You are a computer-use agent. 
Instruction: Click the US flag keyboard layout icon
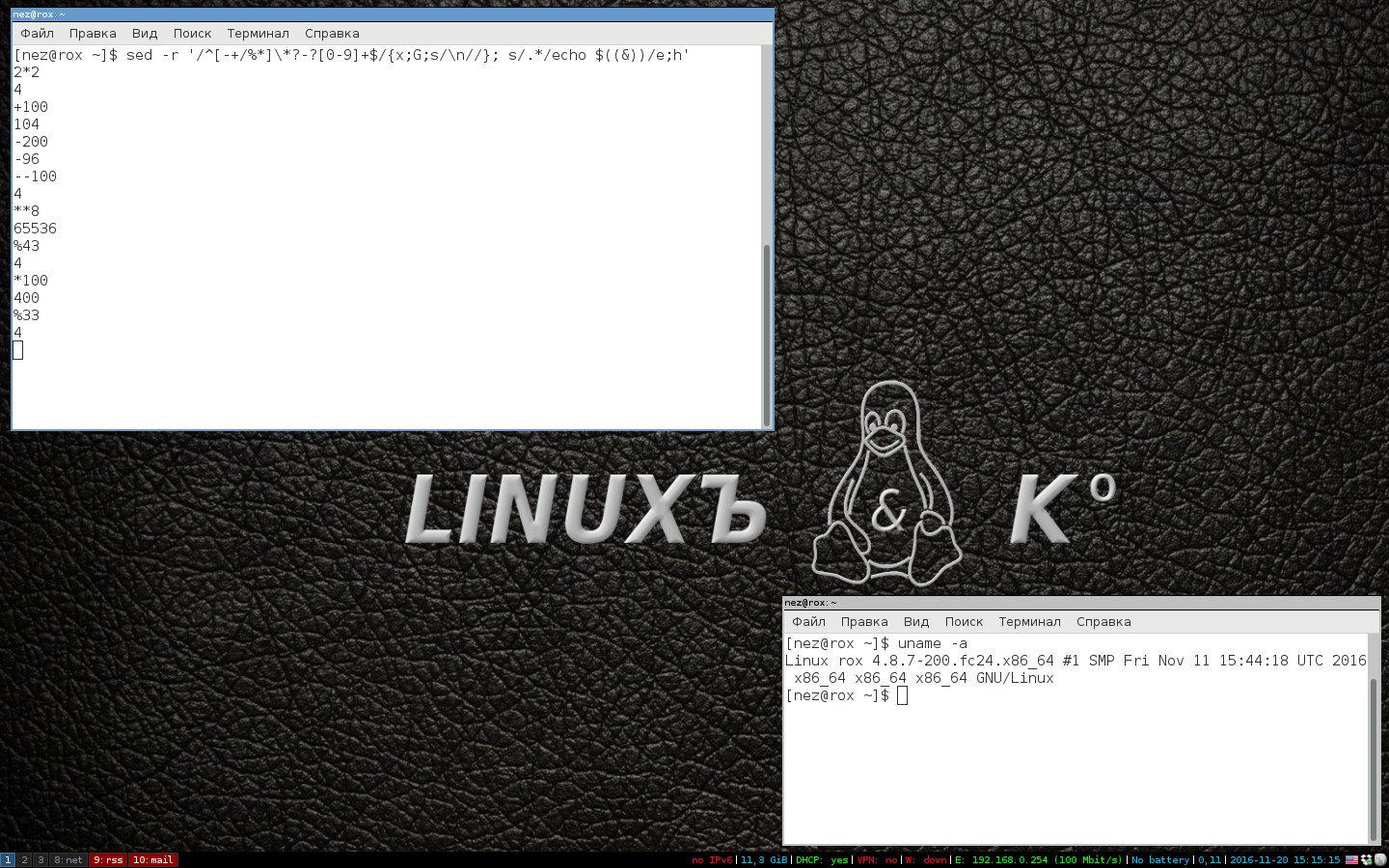[1351, 860]
